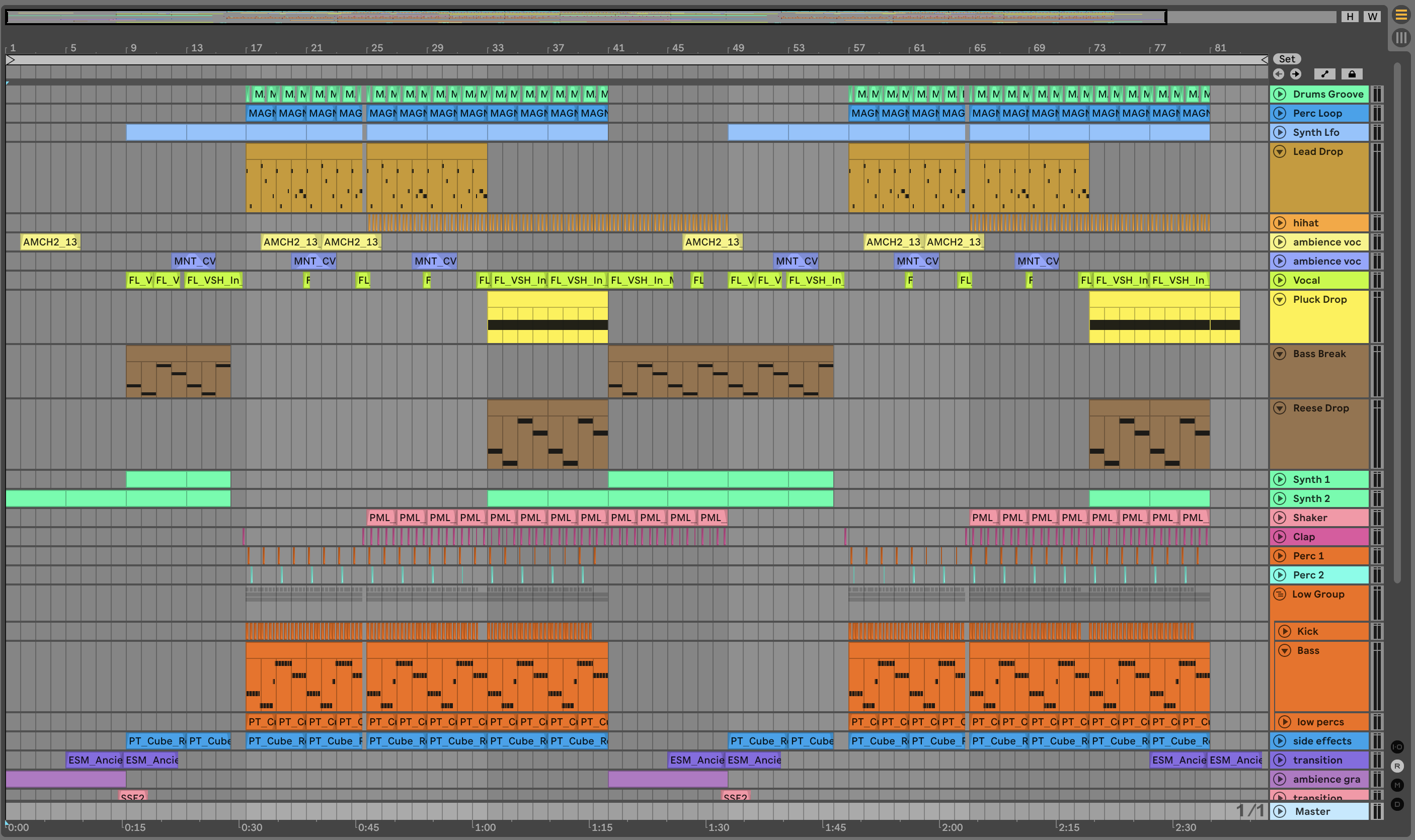Show the I-O section button
The width and height of the screenshot is (1415, 840).
[1397, 746]
